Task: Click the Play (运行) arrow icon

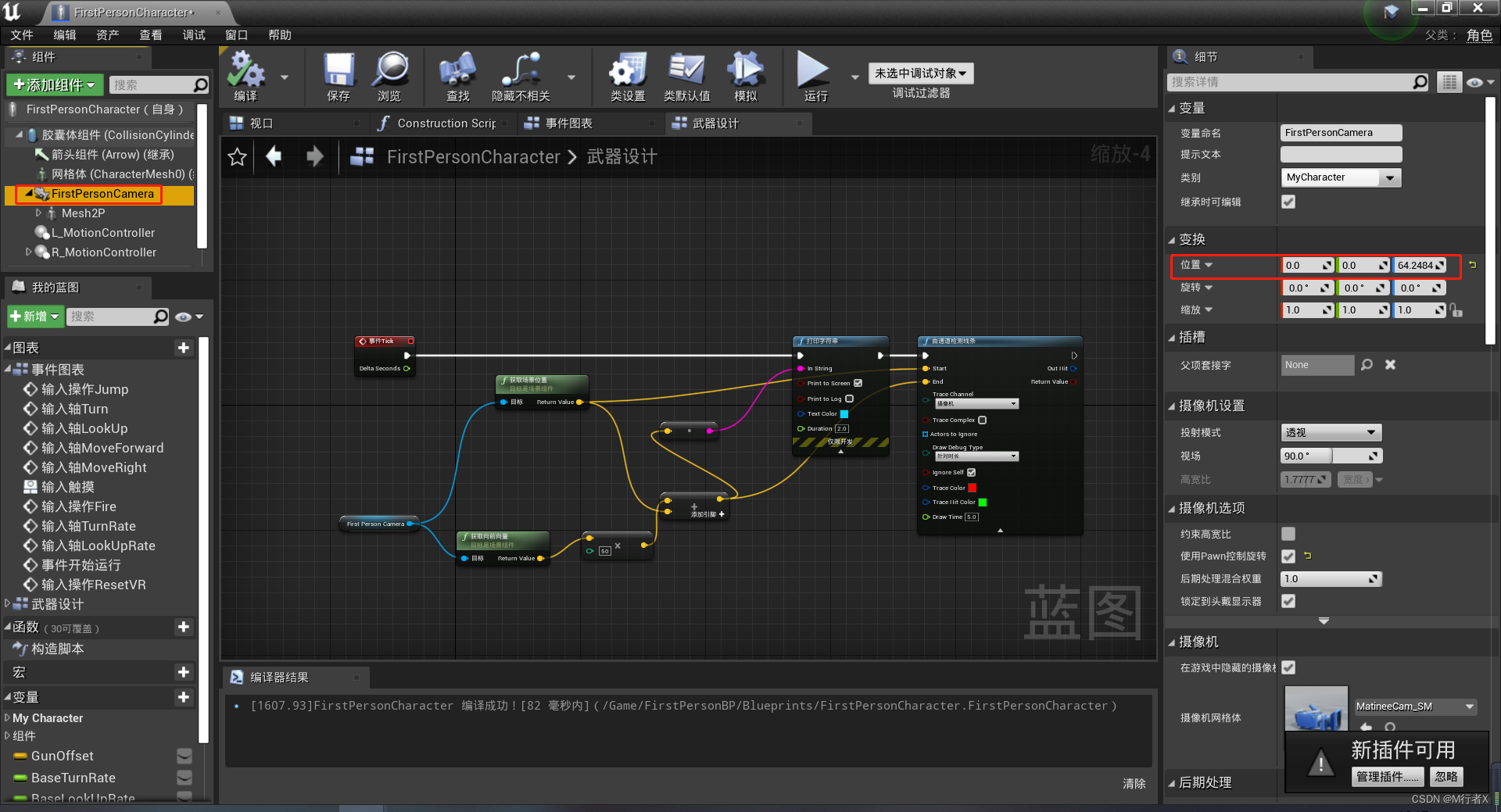Action: pyautogui.click(x=813, y=70)
